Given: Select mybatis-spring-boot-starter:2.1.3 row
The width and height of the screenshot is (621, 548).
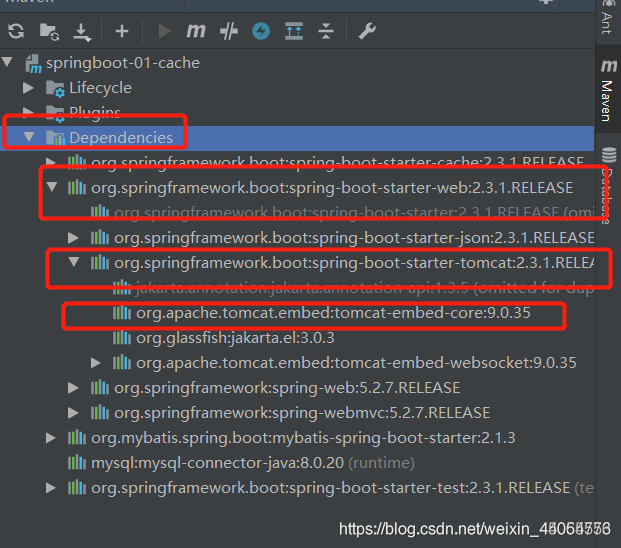Looking at the screenshot, I should pyautogui.click(x=297, y=438).
